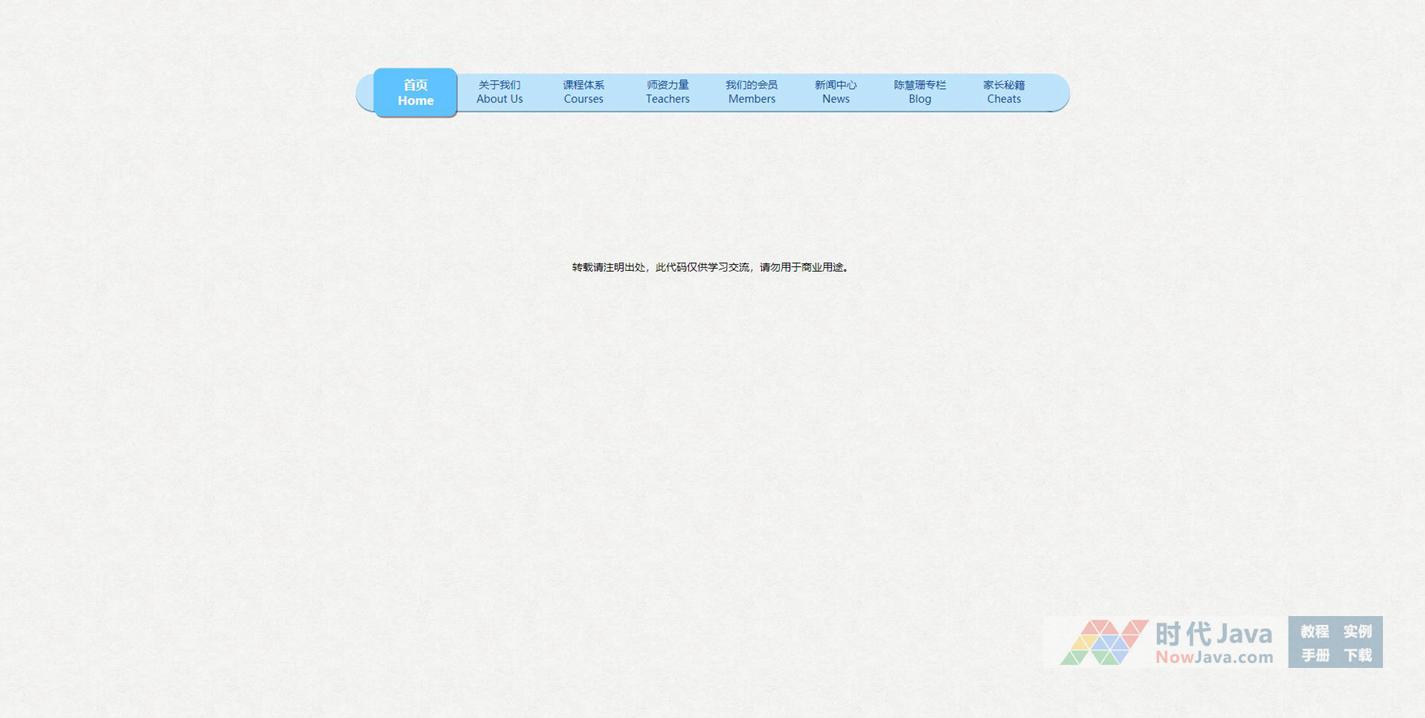Click the 教程 tutorial link in watermark
Image resolution: width=1425 pixels, height=718 pixels.
[x=1314, y=631]
